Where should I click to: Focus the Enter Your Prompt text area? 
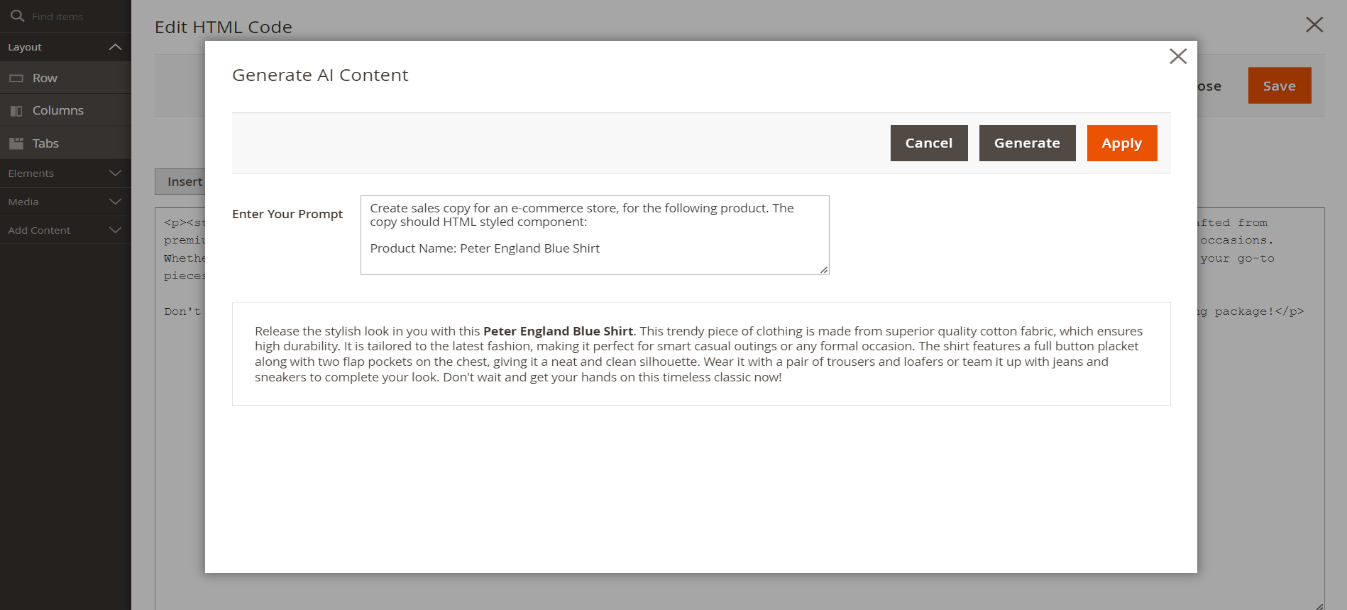pyautogui.click(x=594, y=235)
